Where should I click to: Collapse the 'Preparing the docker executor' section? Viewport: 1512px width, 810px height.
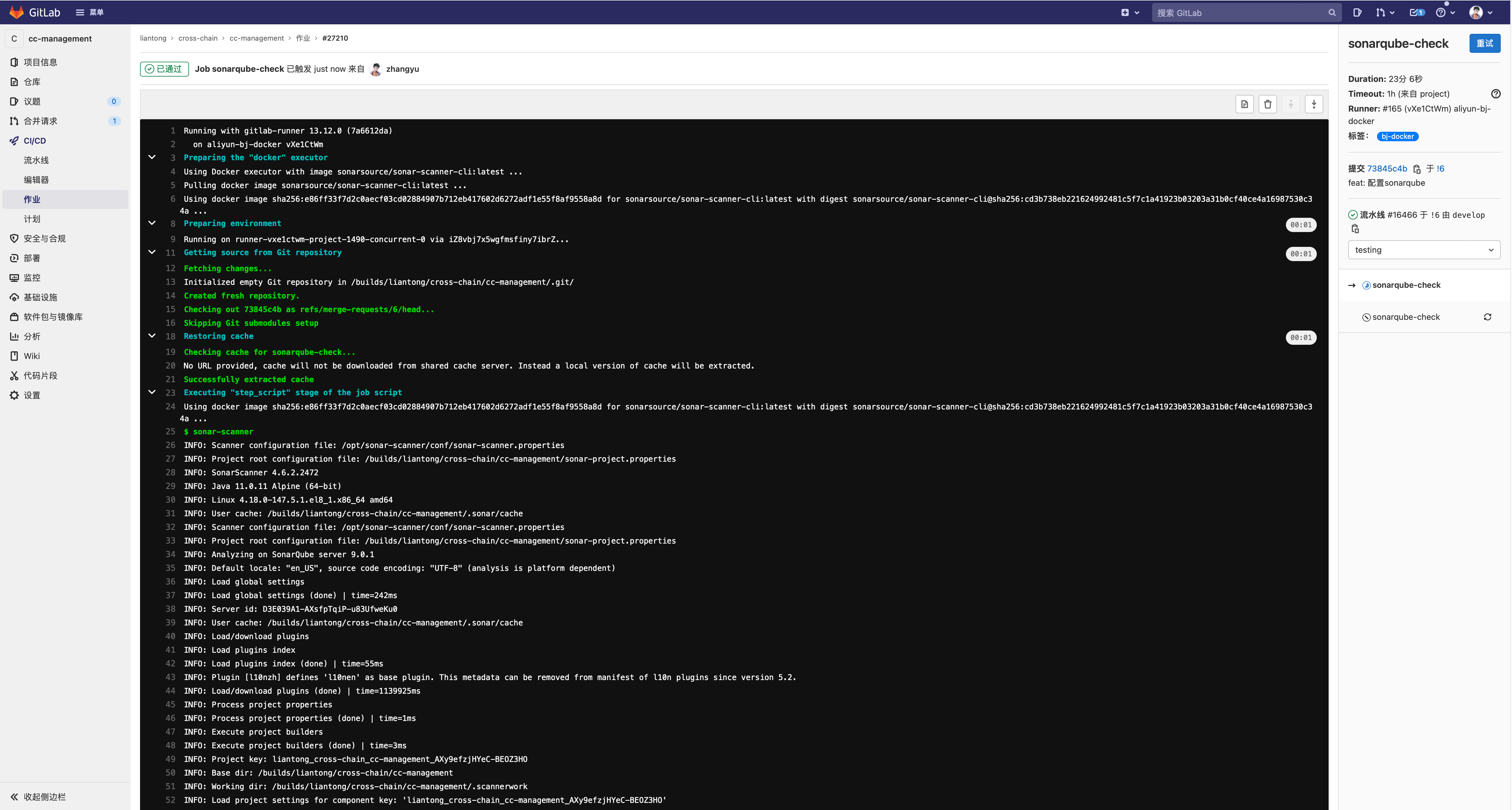pyautogui.click(x=152, y=157)
